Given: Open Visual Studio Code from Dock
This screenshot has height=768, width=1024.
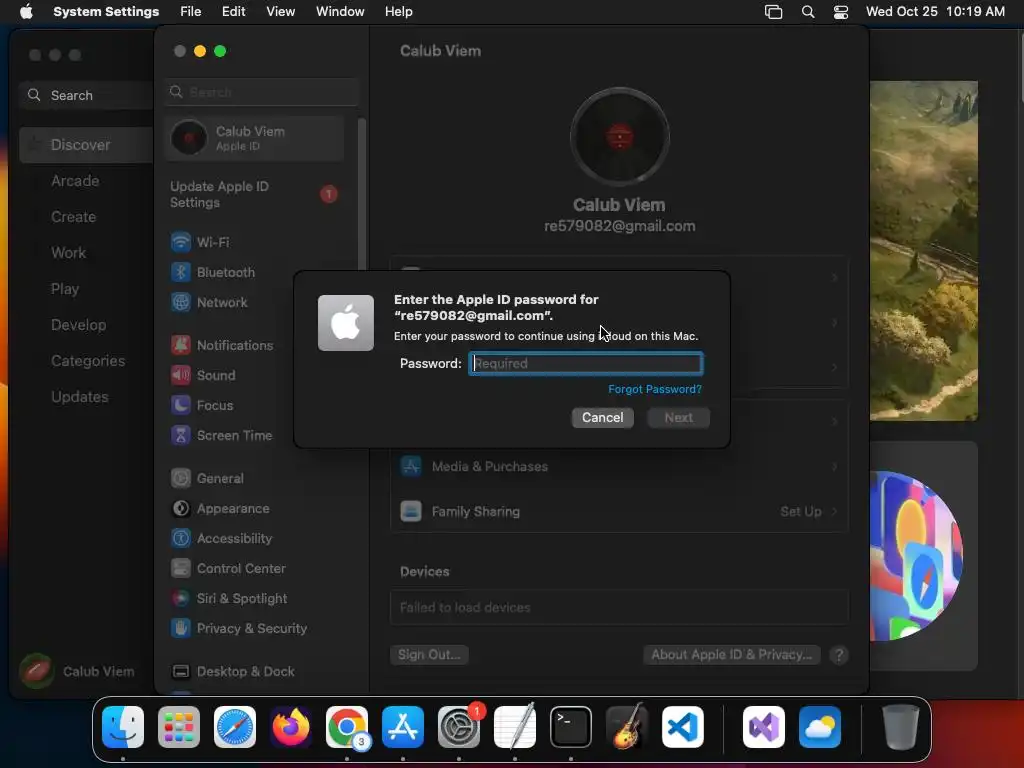Looking at the screenshot, I should point(683,727).
